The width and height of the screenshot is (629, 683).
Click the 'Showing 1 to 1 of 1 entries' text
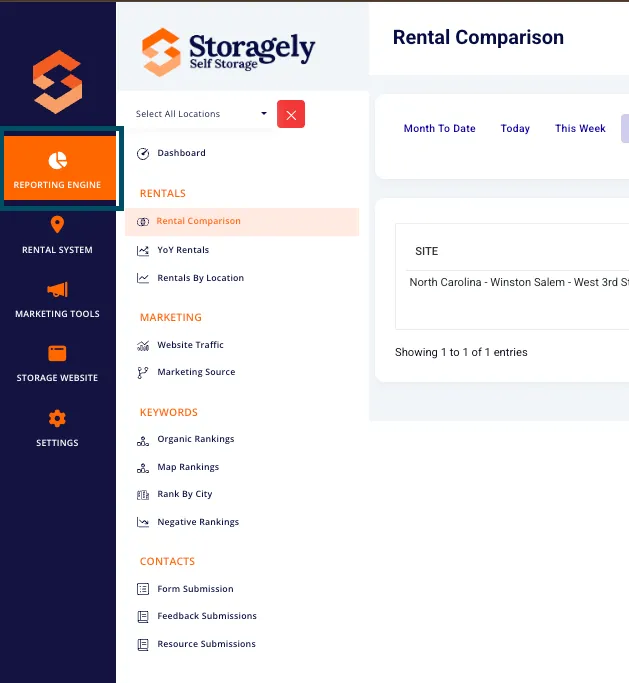click(461, 352)
